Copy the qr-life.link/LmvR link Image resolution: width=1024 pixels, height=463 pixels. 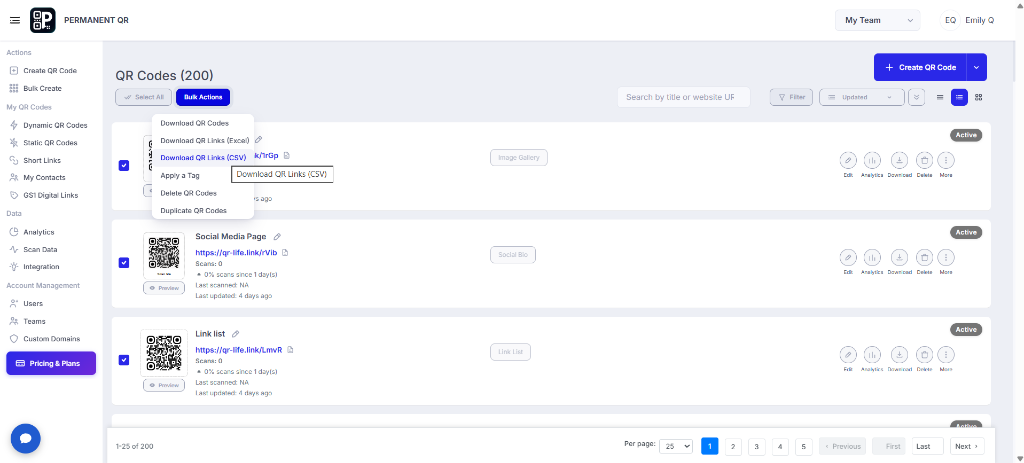(290, 349)
